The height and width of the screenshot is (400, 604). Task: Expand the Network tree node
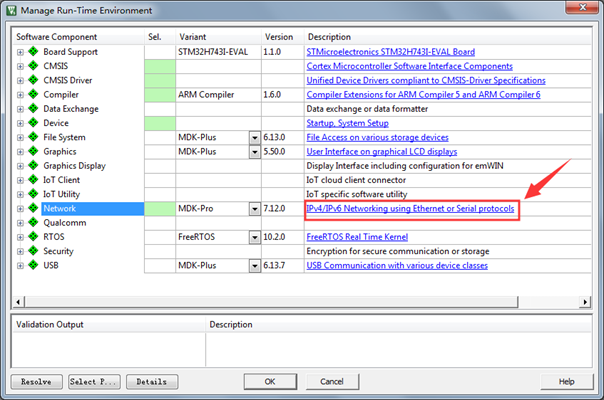click(x=20, y=209)
